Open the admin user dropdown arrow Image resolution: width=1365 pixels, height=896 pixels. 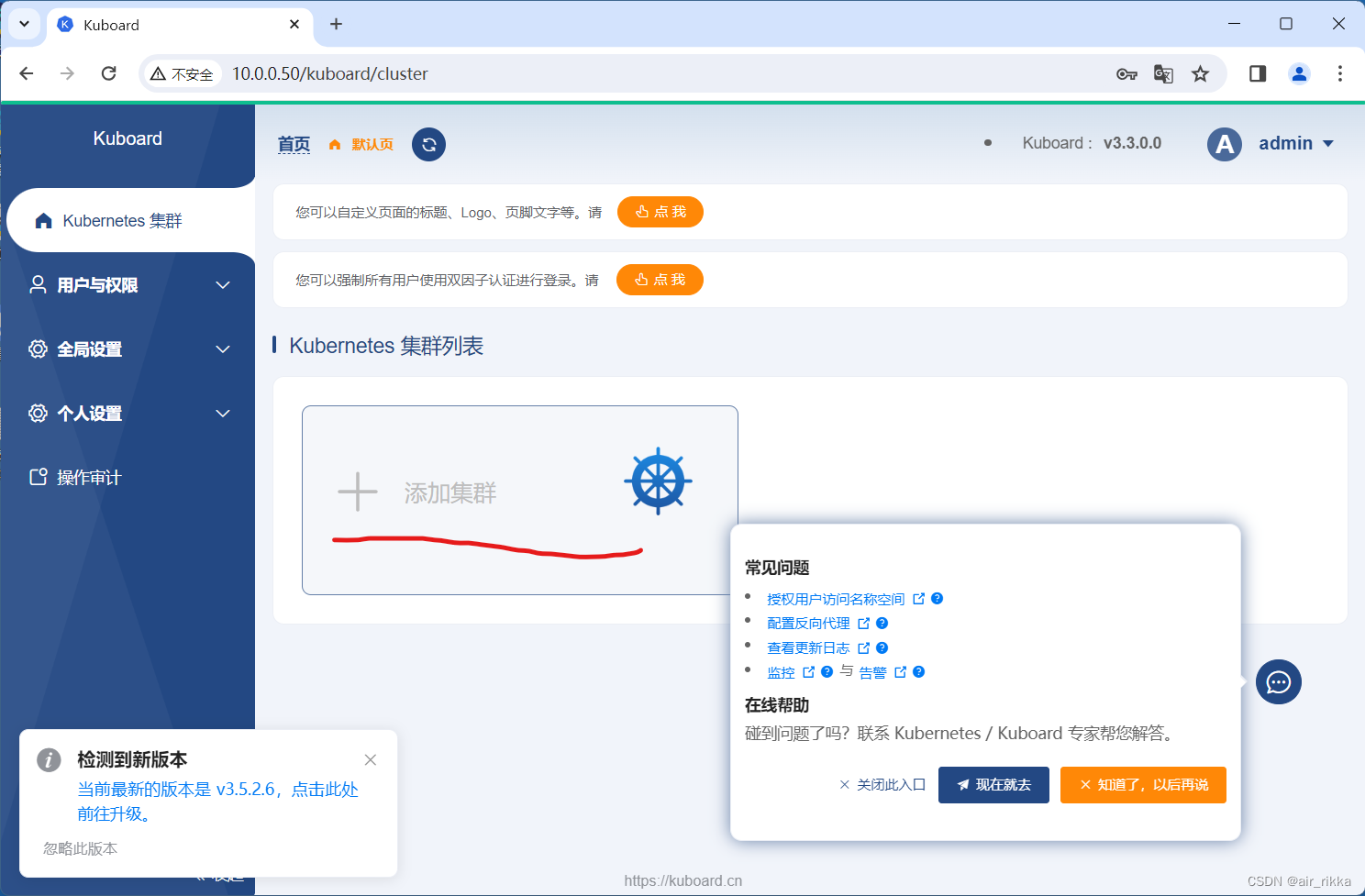(1327, 144)
